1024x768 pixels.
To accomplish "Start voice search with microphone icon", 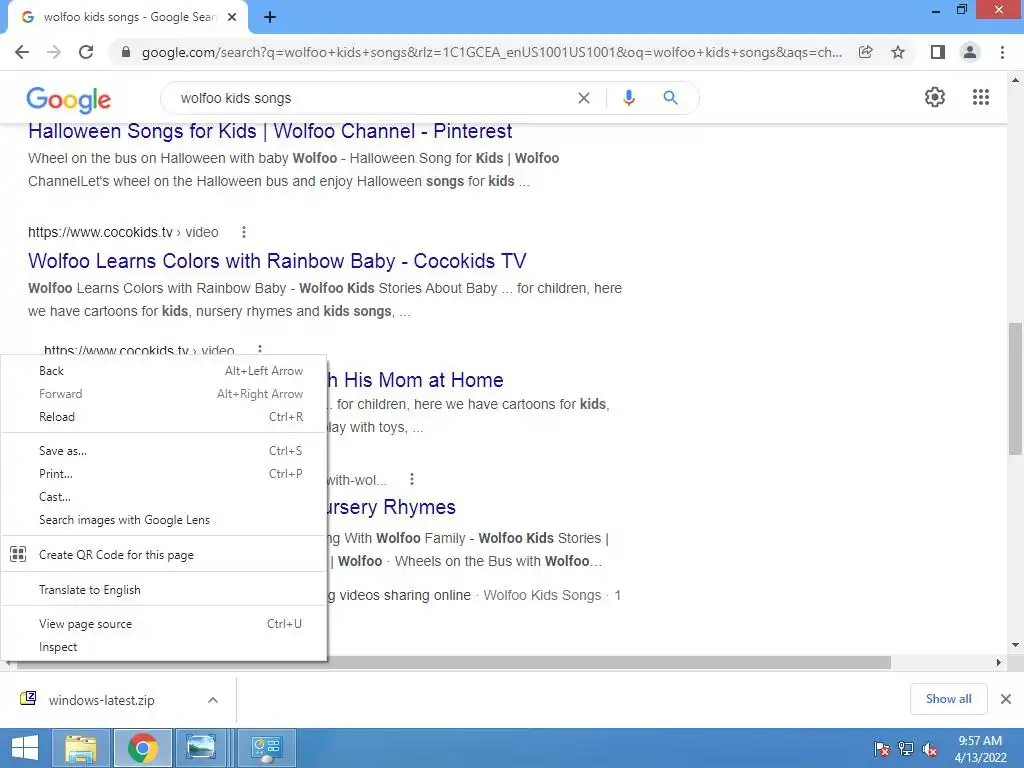I will coord(629,98).
